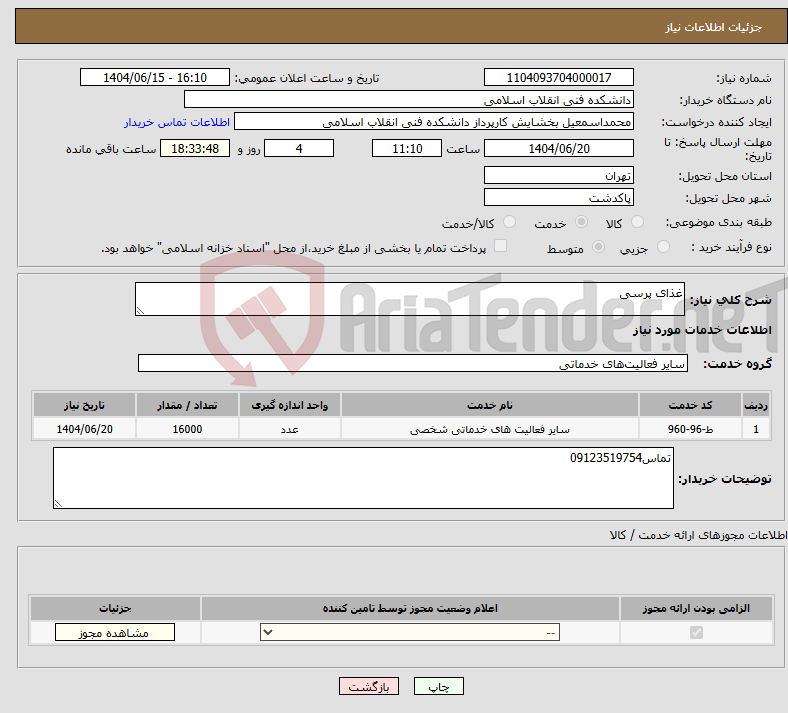This screenshot has width=788, height=713.
Task: Click the response deadline date field
Action: pos(558,148)
